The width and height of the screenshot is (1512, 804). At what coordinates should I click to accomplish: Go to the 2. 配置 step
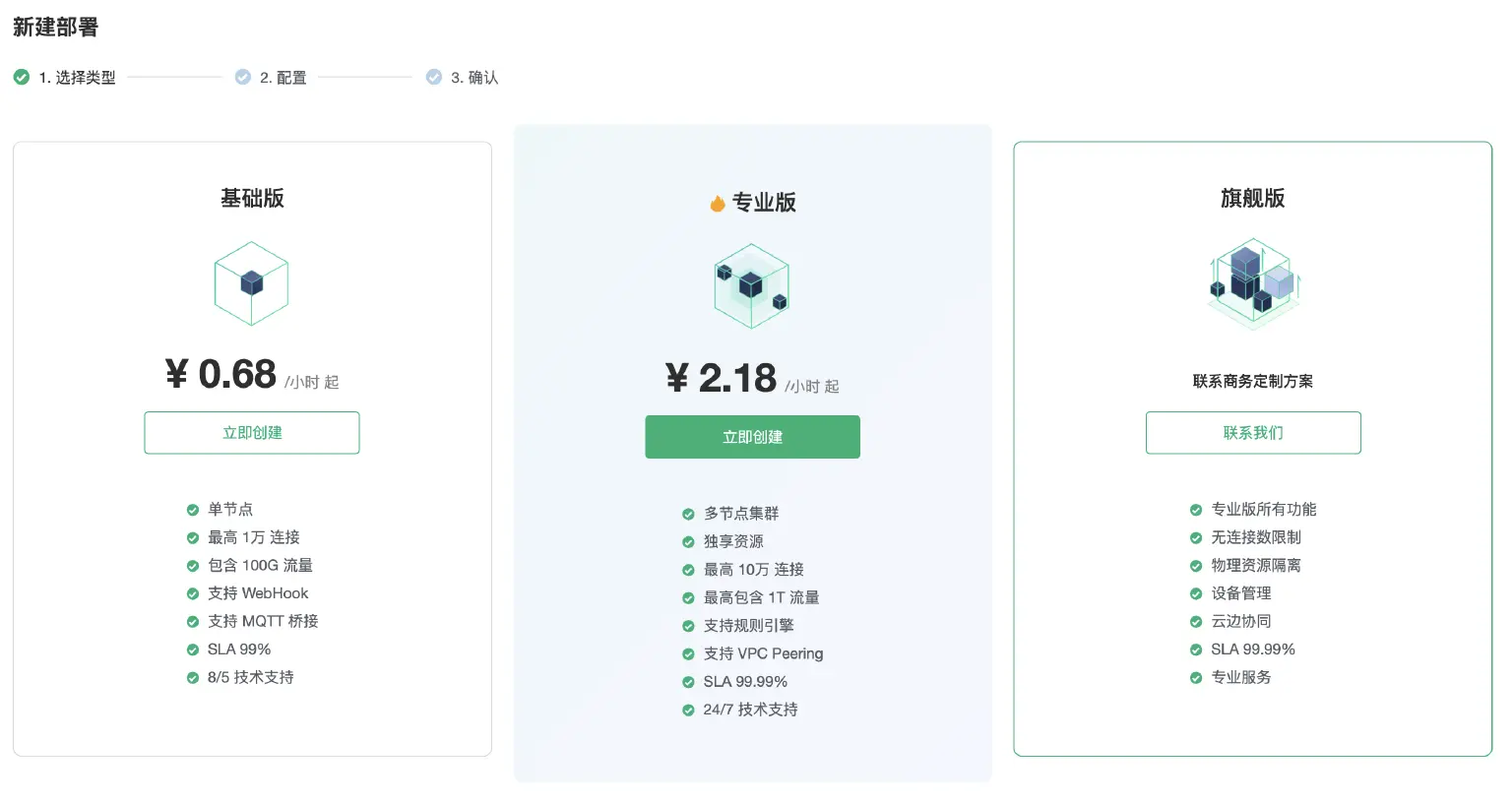[x=283, y=78]
